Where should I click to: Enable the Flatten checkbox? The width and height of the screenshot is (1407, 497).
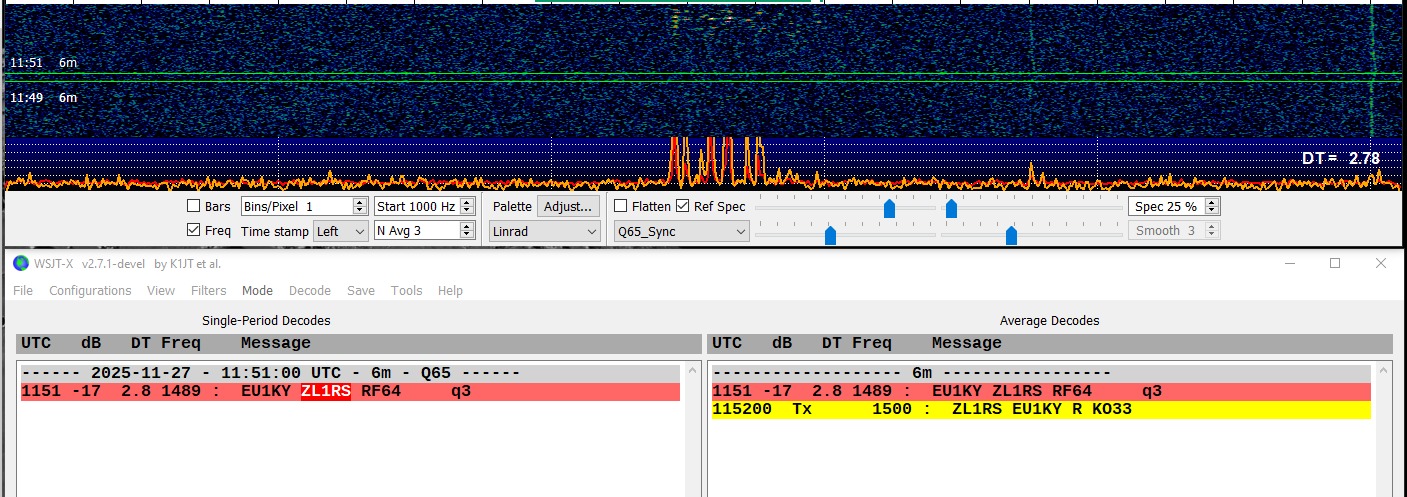click(x=621, y=207)
